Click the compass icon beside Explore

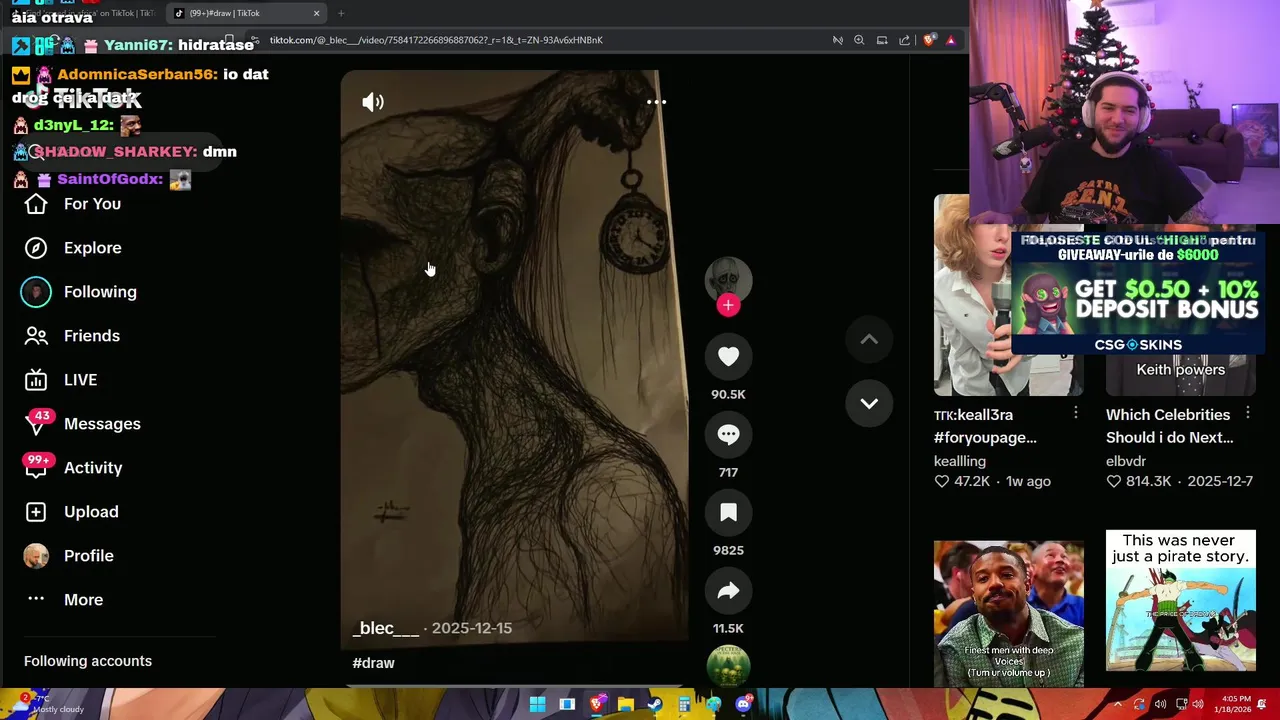(x=36, y=248)
